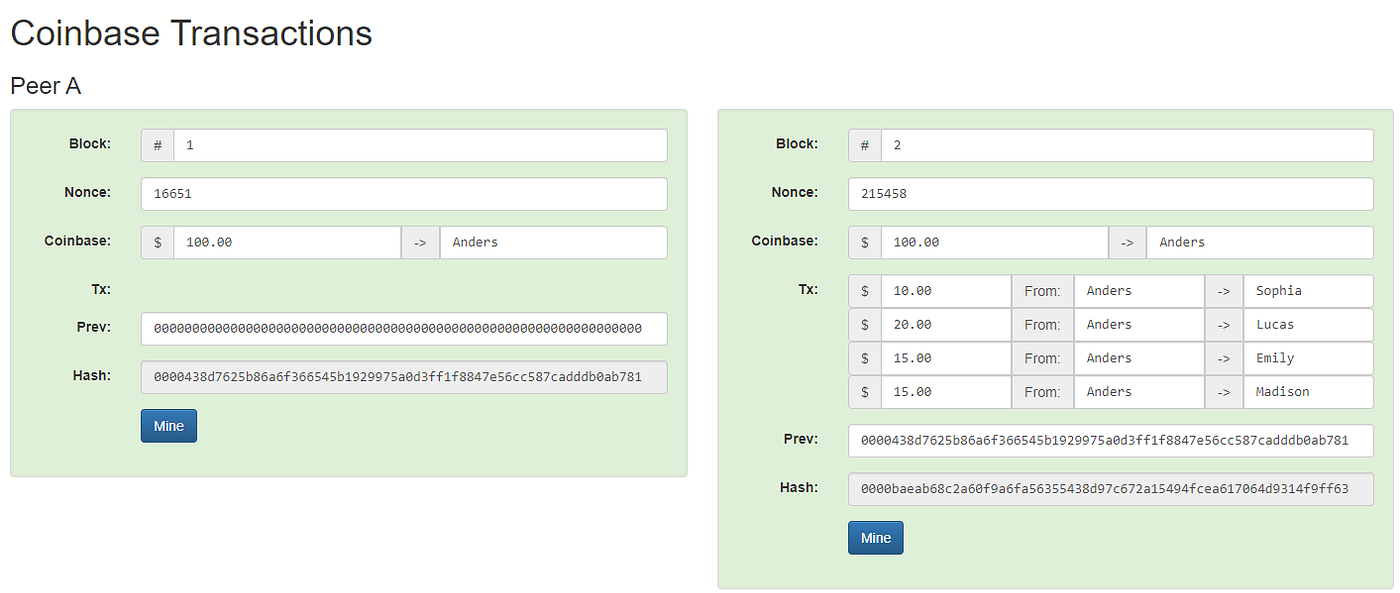Viewport: 1400px width, 593px height.
Task: Click the Tx: label in Block 2
Action: coord(808,289)
